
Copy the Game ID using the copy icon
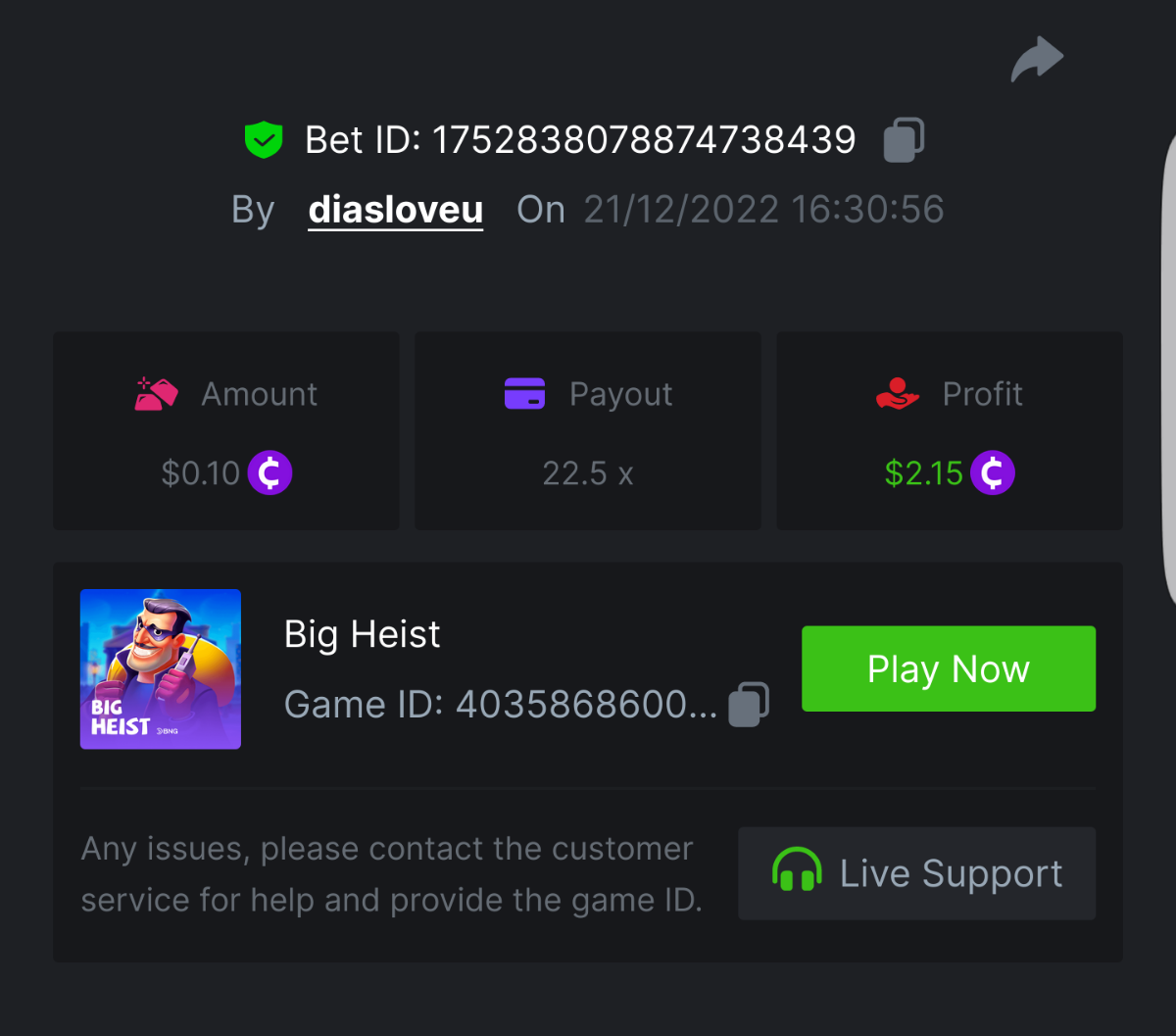(x=749, y=705)
